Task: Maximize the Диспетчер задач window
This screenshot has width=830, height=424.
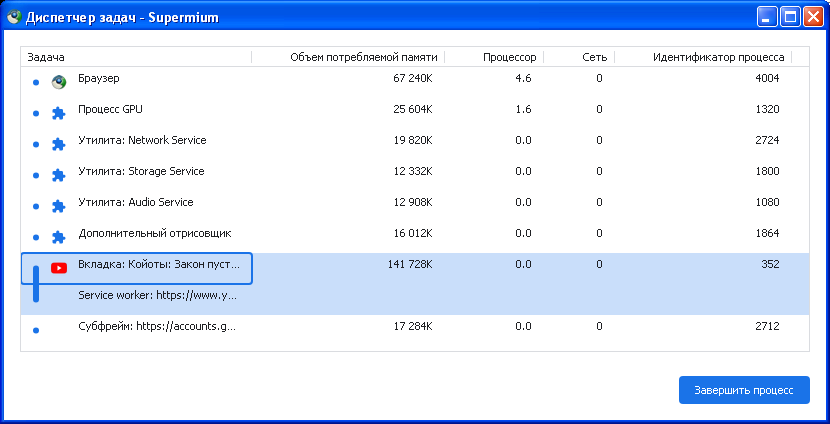Action: (790, 17)
